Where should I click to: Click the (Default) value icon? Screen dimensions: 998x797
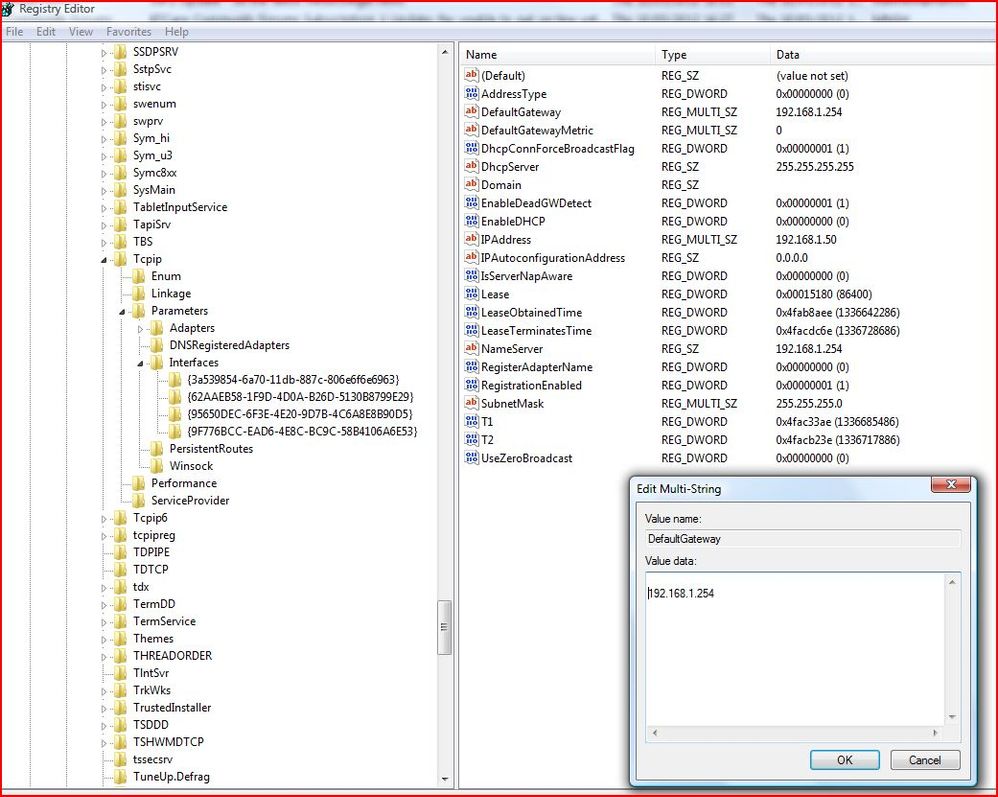pyautogui.click(x=471, y=76)
